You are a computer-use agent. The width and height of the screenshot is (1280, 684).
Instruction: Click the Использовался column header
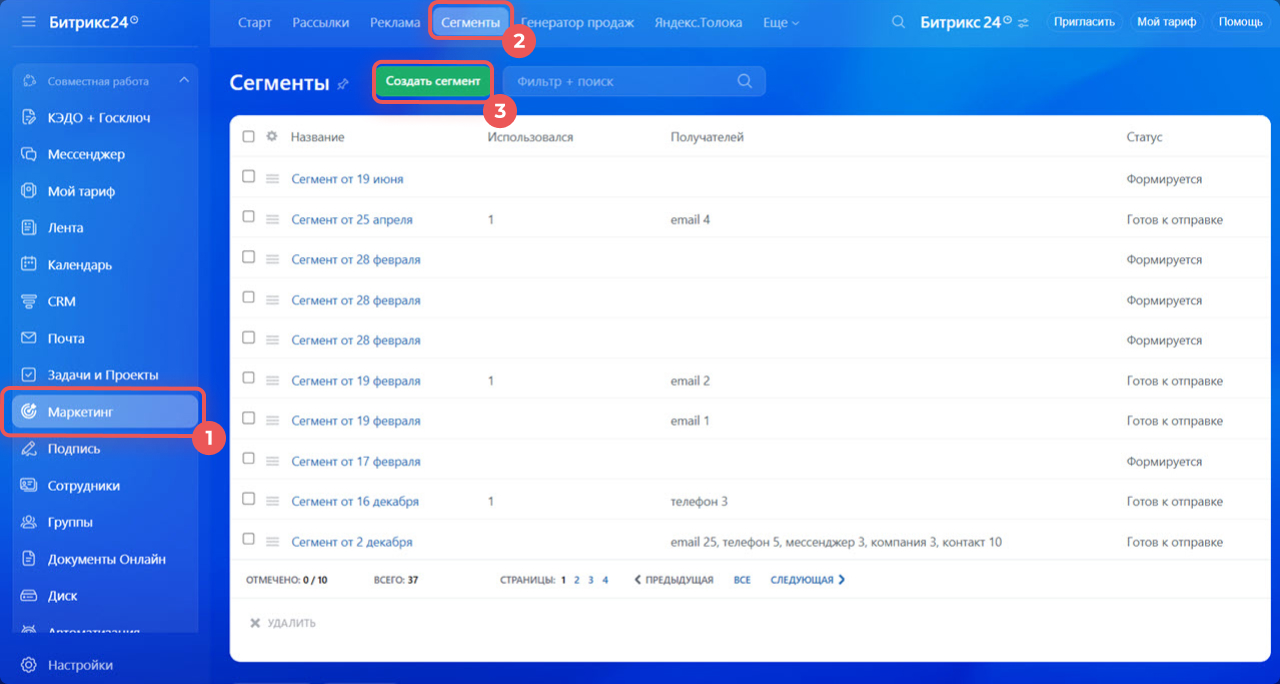(x=530, y=137)
